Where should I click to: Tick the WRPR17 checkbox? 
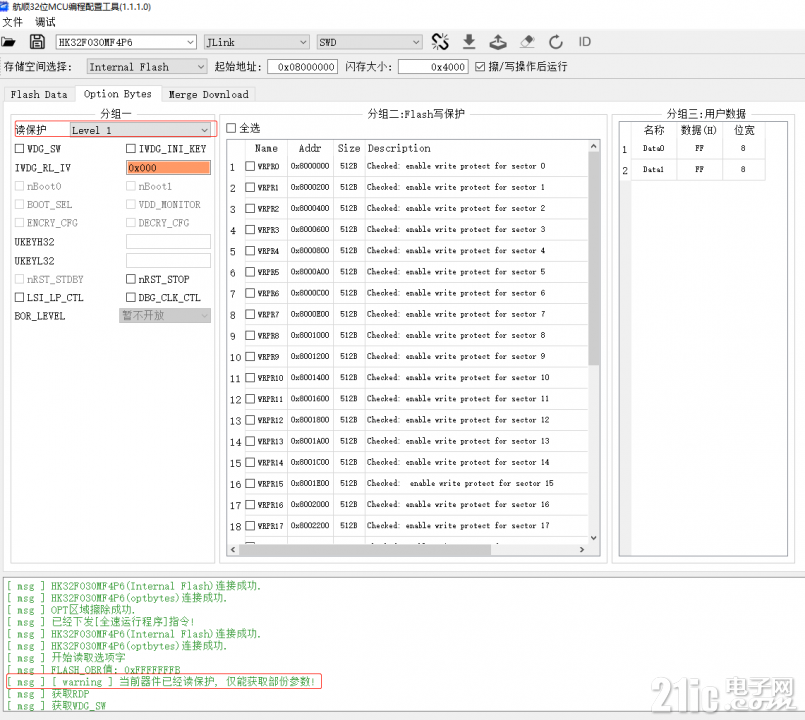[250, 525]
